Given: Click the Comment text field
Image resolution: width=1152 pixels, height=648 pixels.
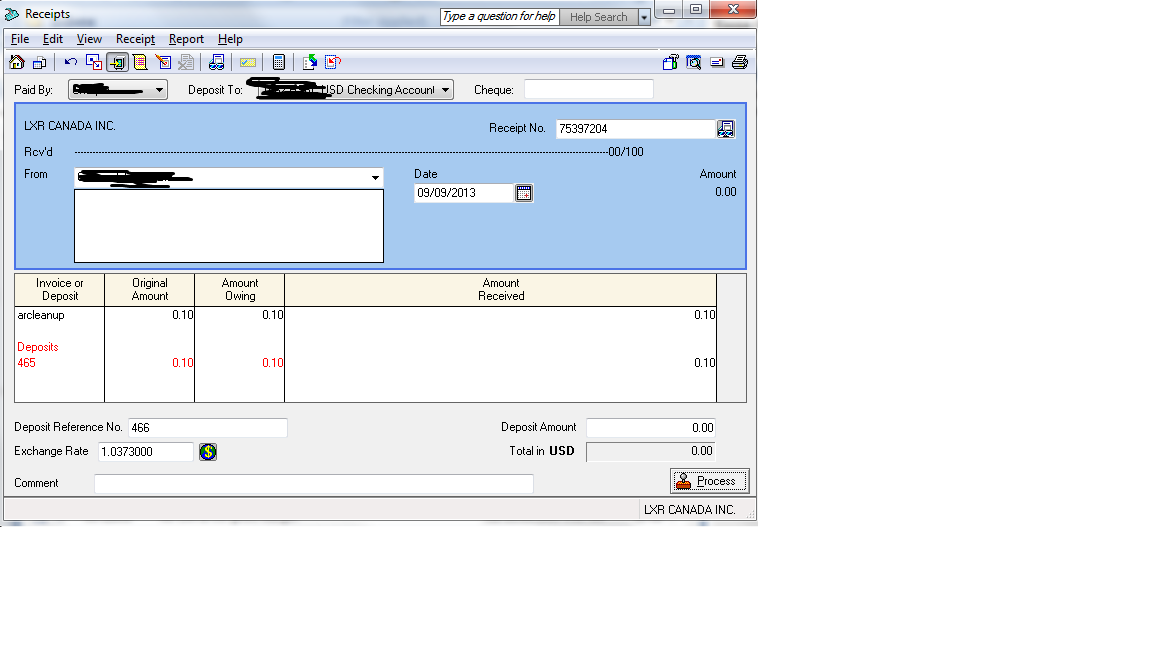Looking at the screenshot, I should 314,483.
